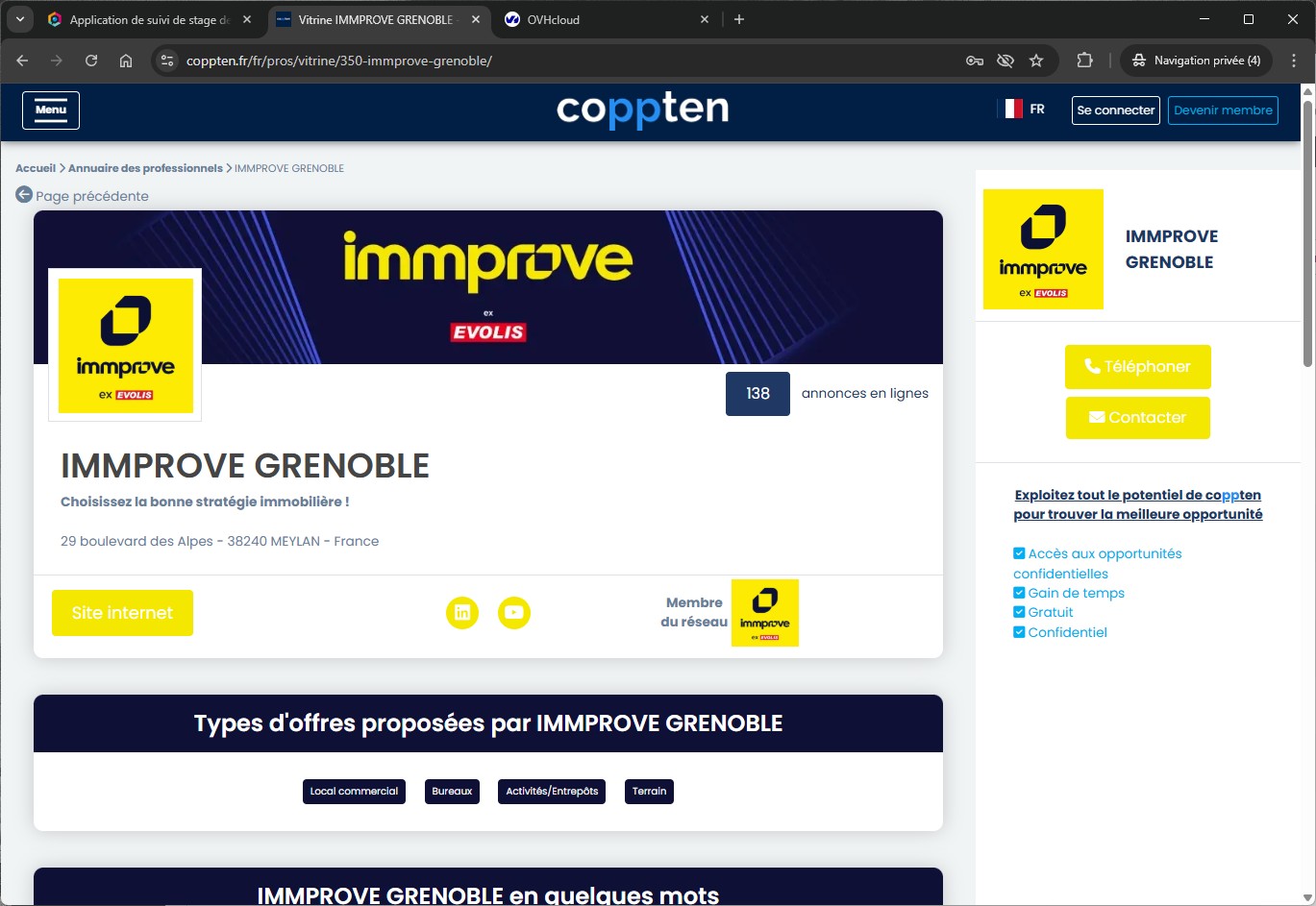Click the checkbox beside Gain de temps

[1019, 593]
